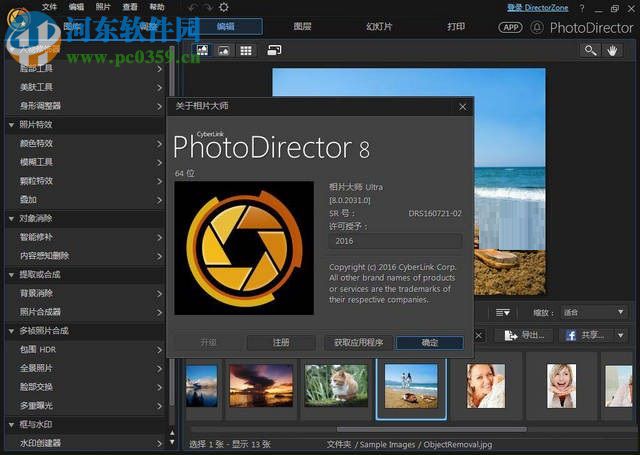Switch to grid thumbnail view icon
This screenshot has height=455, width=640.
coord(246,50)
